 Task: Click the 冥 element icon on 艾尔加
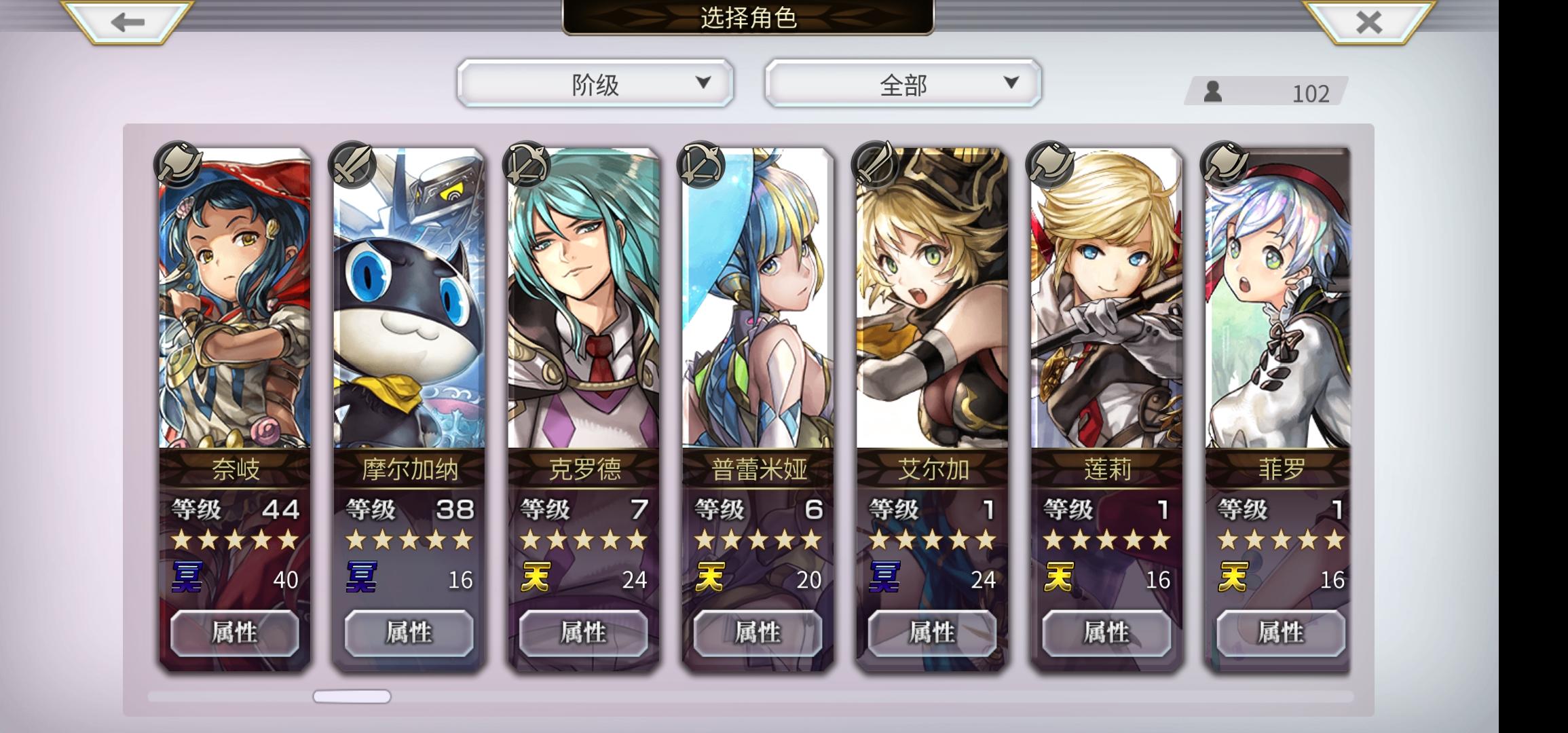885,578
